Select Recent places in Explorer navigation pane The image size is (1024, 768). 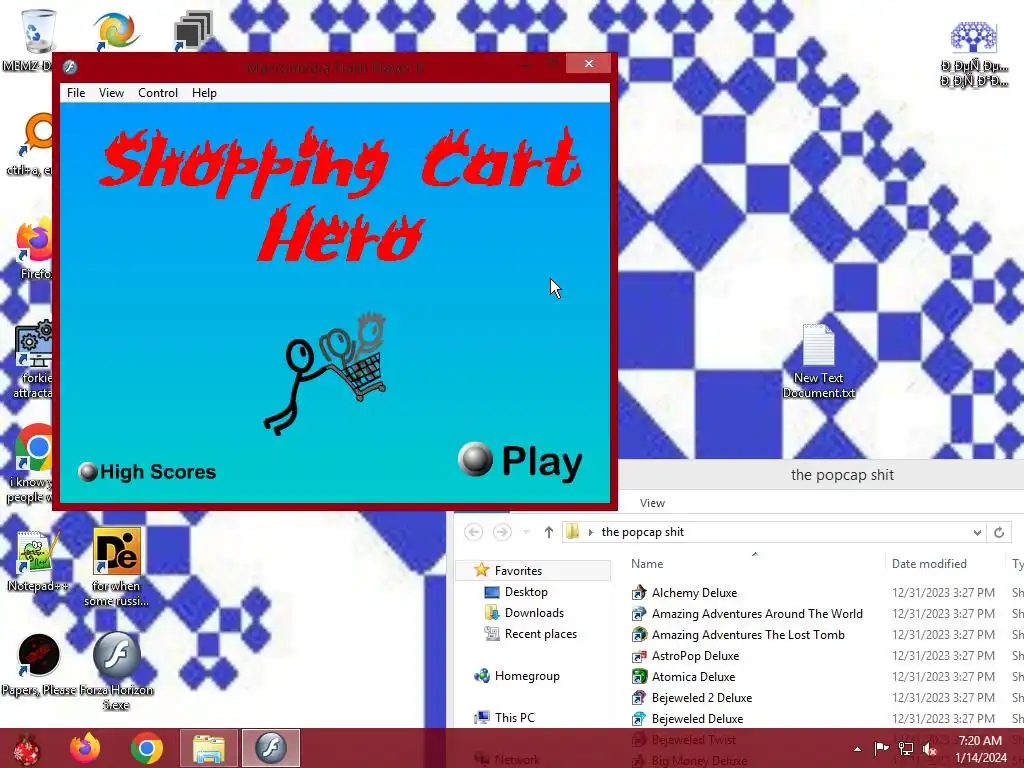point(540,633)
